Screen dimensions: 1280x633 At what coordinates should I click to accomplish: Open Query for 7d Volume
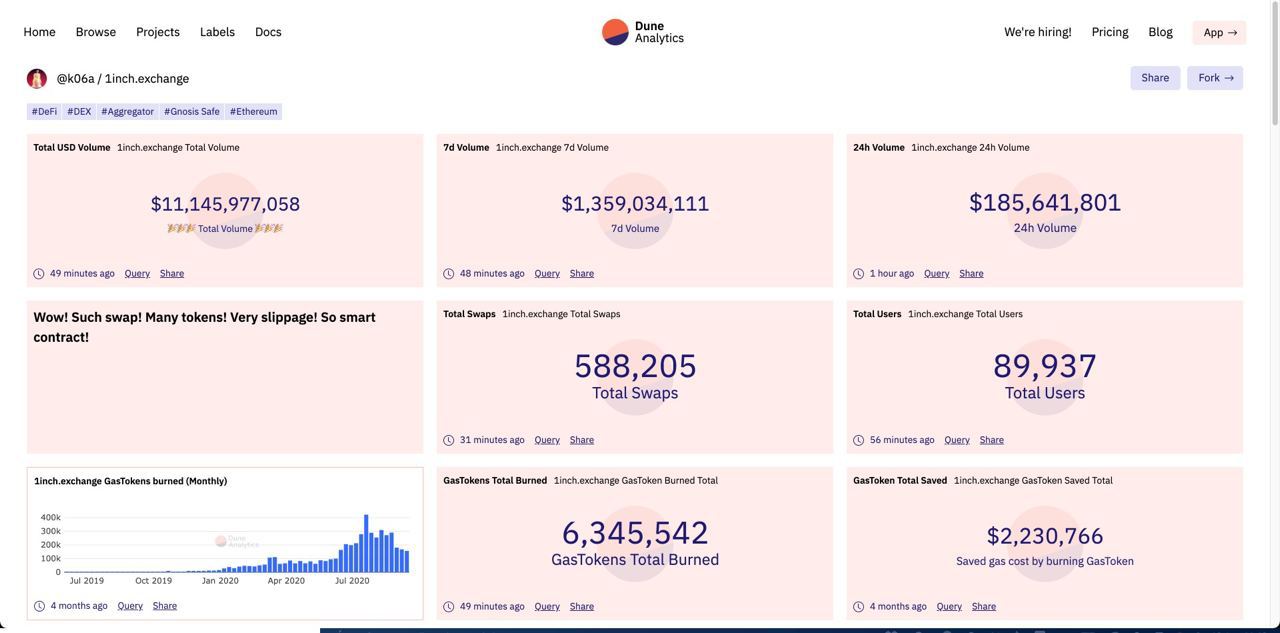[547, 274]
